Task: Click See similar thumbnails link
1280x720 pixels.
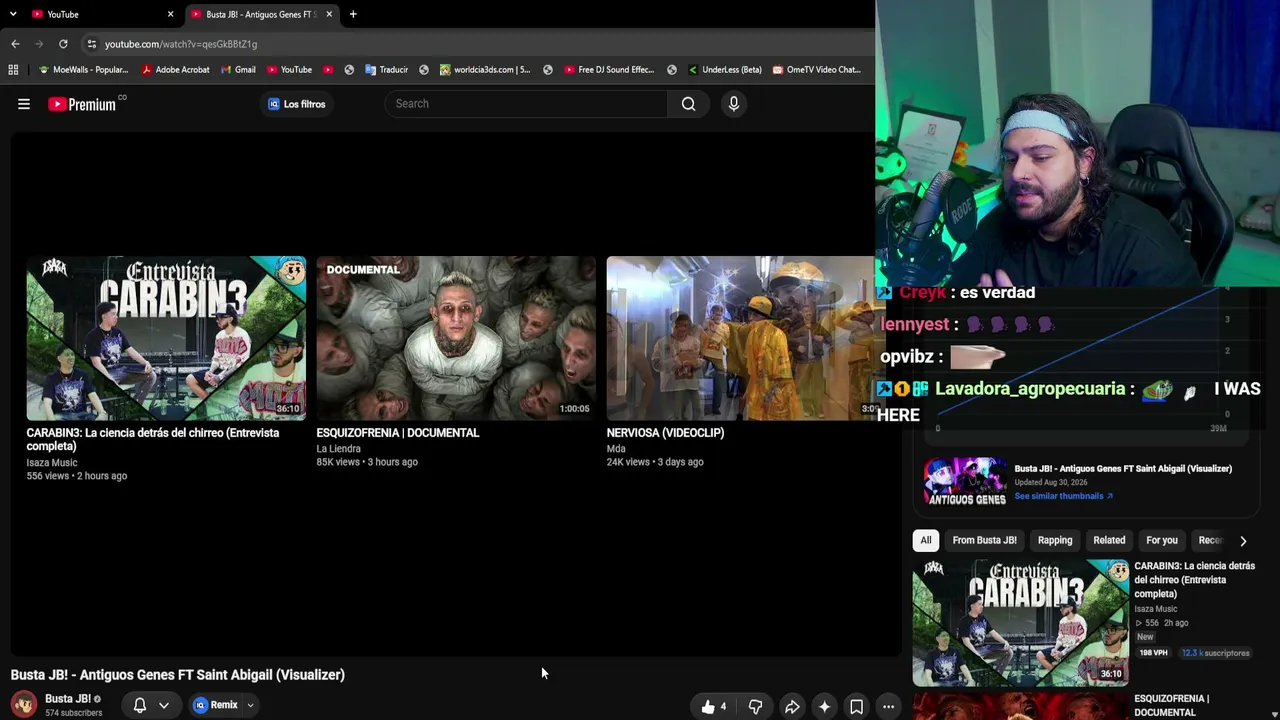Action: click(1063, 496)
